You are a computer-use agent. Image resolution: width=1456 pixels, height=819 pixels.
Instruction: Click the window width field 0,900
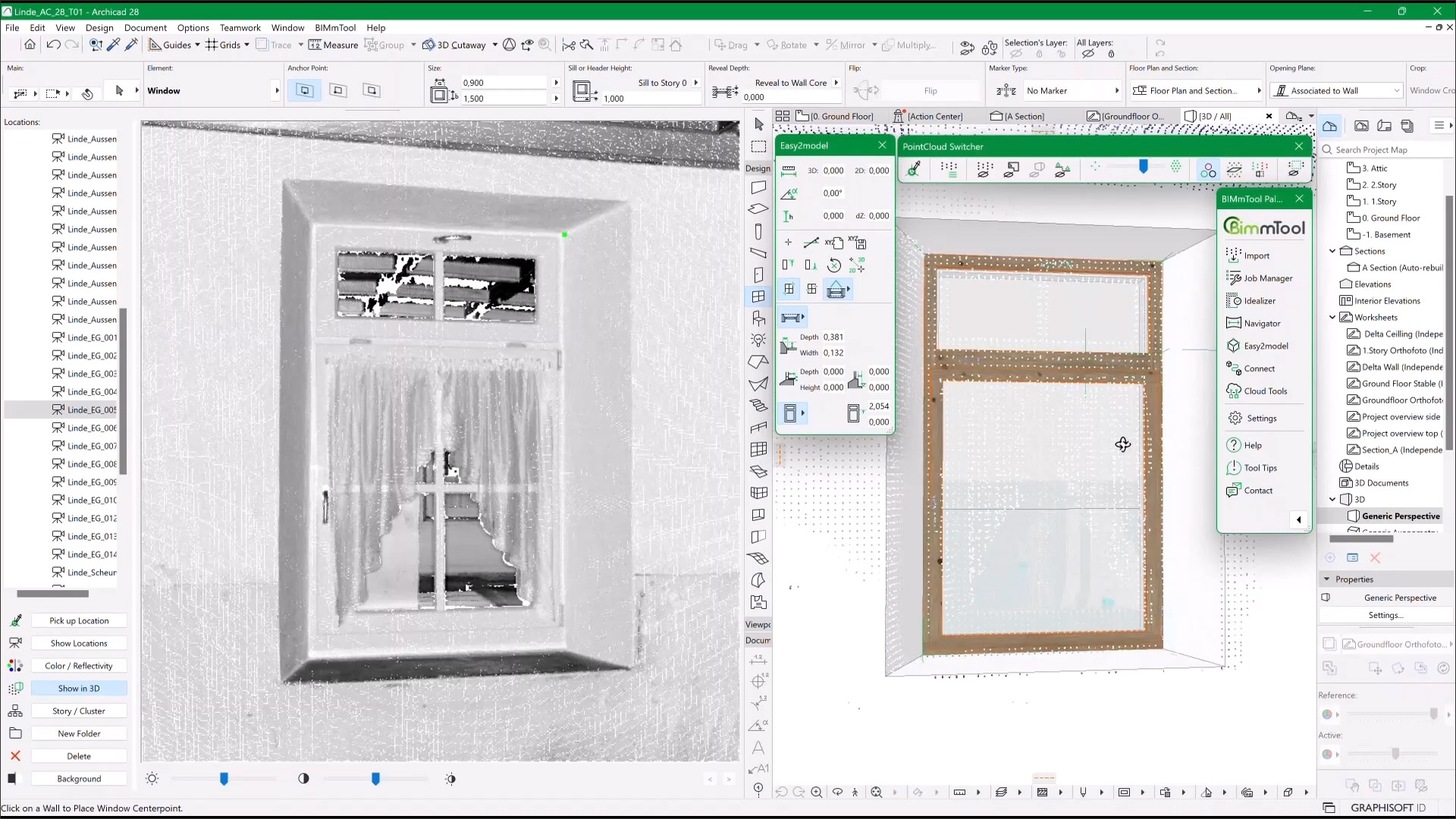504,83
